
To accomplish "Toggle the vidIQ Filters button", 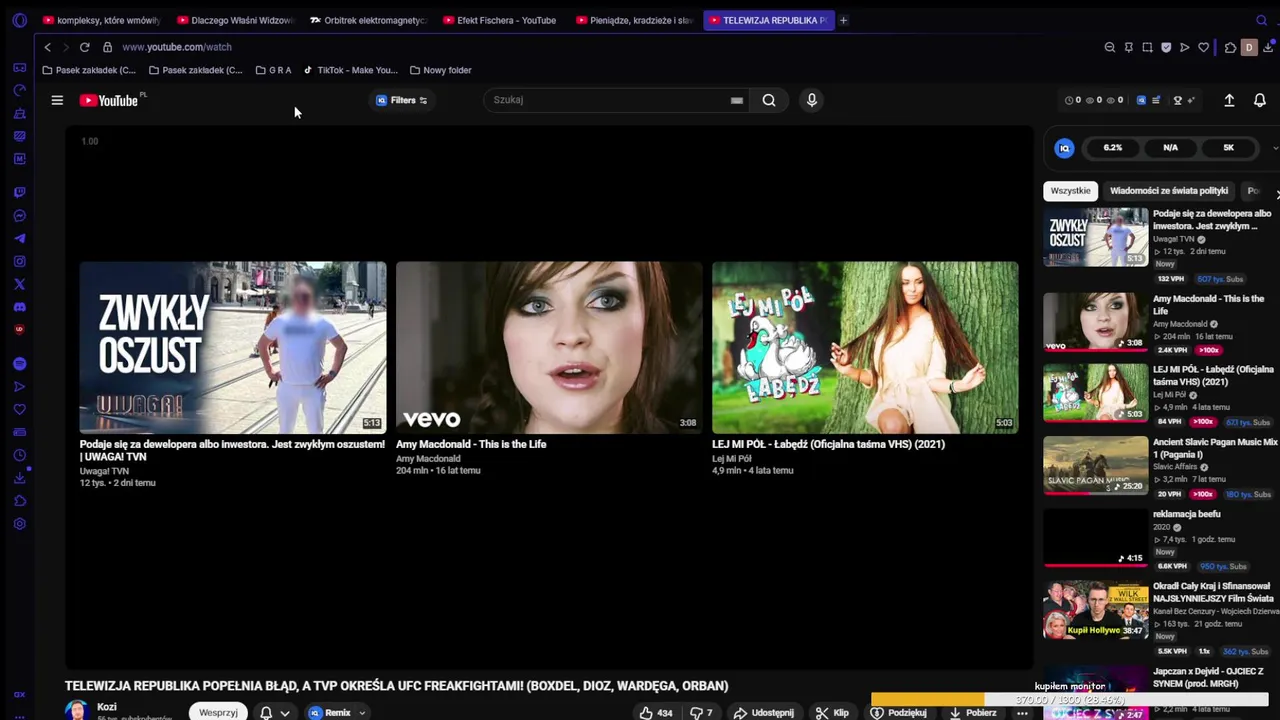I will [402, 100].
